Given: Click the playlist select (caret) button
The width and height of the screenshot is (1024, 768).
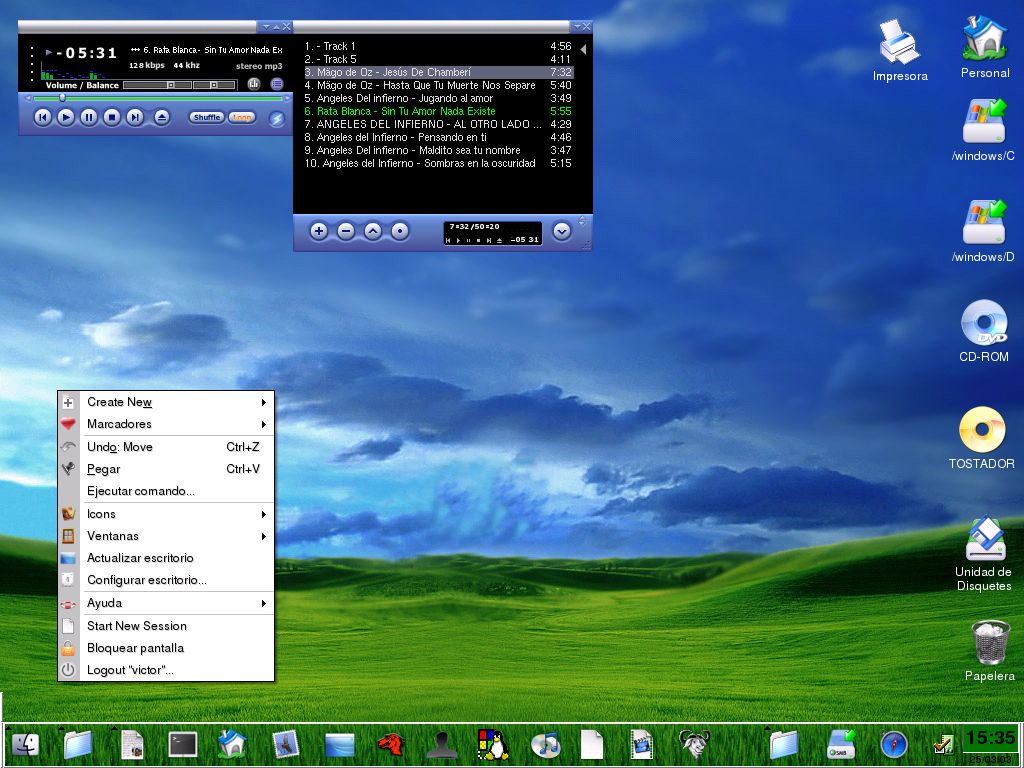Looking at the screenshot, I should [x=373, y=231].
